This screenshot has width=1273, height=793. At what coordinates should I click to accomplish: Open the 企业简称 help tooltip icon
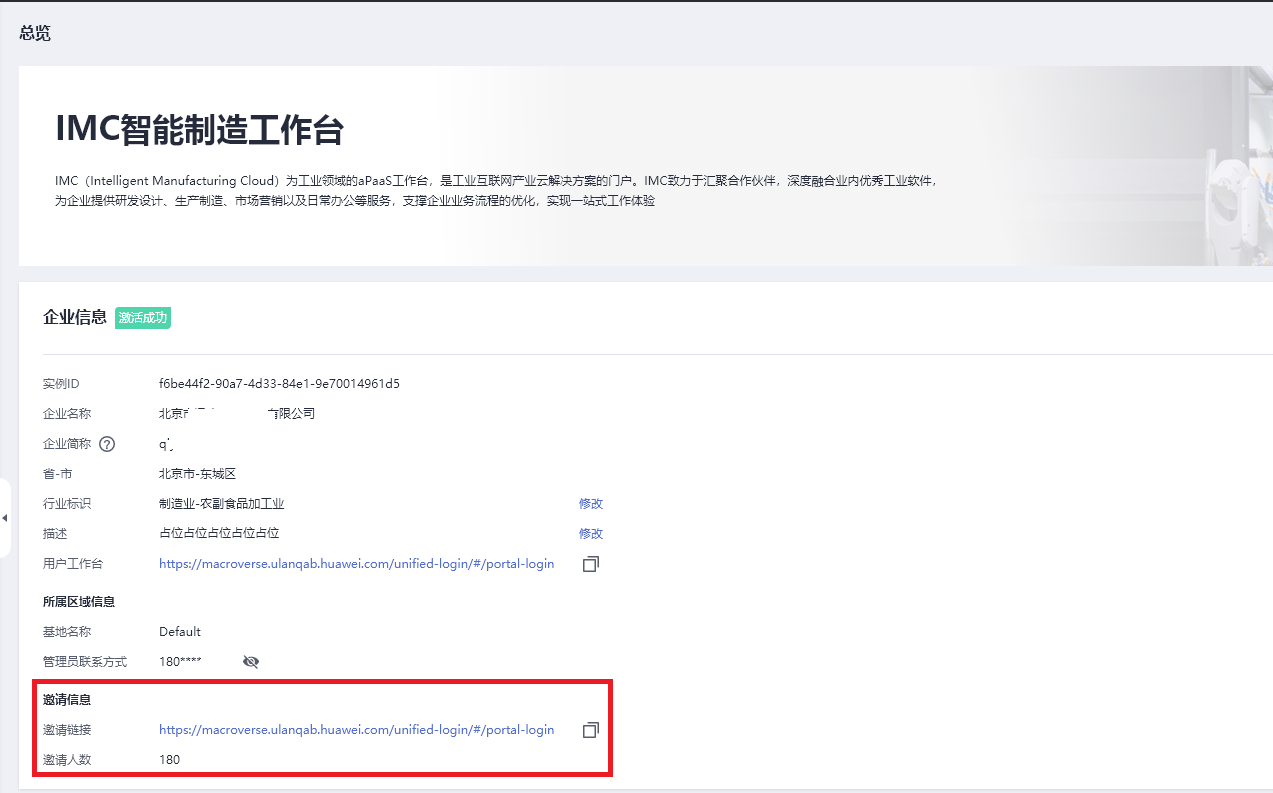(x=107, y=444)
